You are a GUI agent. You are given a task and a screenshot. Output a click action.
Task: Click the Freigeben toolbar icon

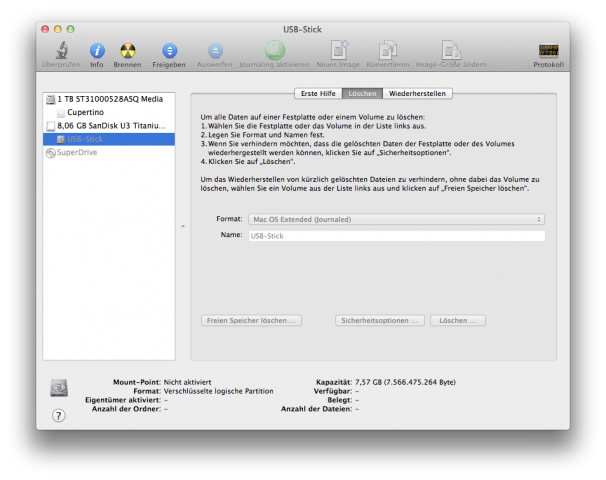point(169,51)
